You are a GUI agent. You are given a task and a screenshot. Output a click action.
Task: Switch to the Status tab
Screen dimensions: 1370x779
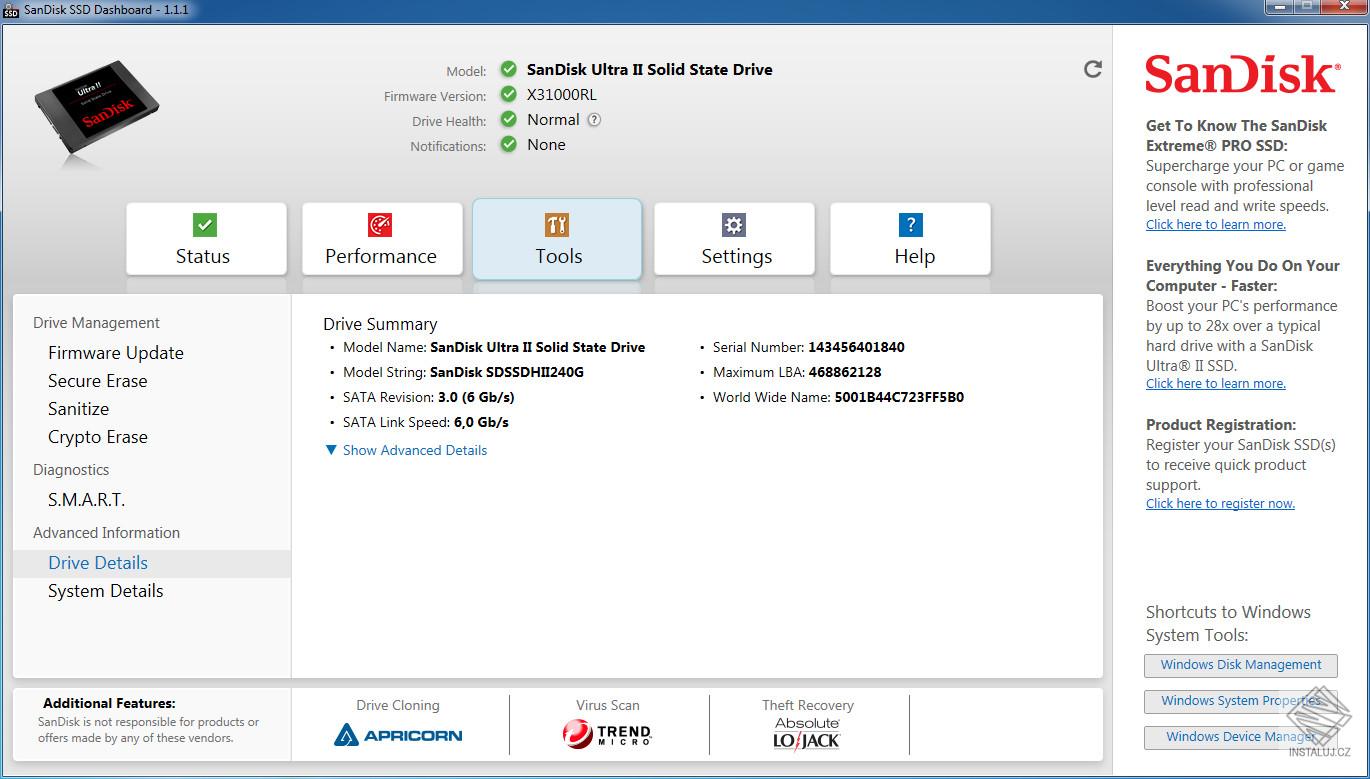click(x=205, y=255)
